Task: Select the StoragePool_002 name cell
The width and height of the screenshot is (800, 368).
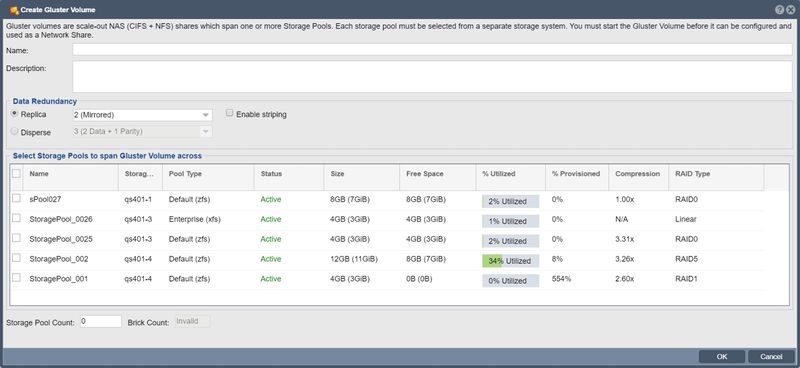Action: point(59,259)
